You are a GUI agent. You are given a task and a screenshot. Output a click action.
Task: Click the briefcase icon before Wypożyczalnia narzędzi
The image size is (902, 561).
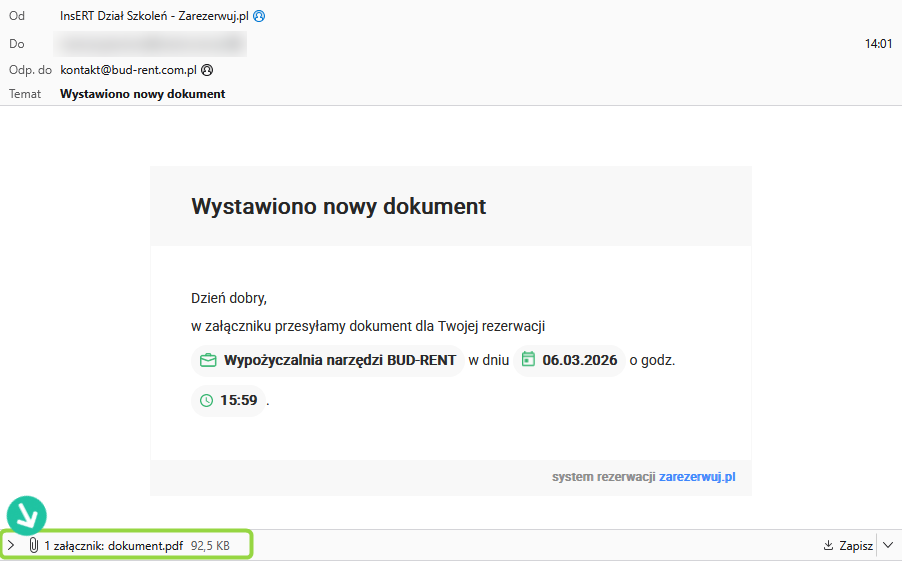208,360
